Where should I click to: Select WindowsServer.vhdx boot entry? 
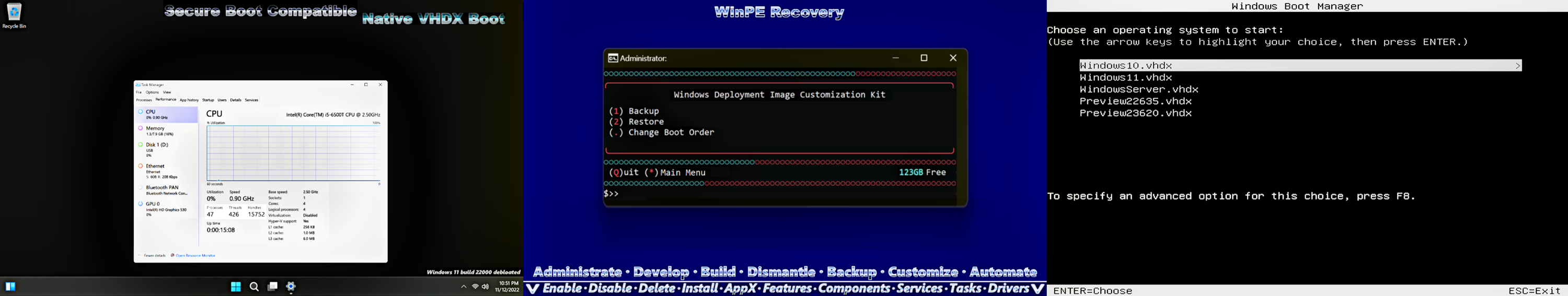(x=1139, y=89)
